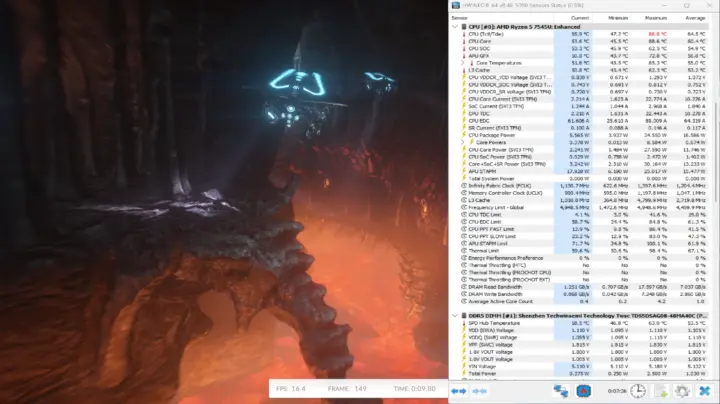Image resolution: width=720 pixels, height=404 pixels.
Task: Expand the Core Temperatures sub-rows
Action: 463,63
